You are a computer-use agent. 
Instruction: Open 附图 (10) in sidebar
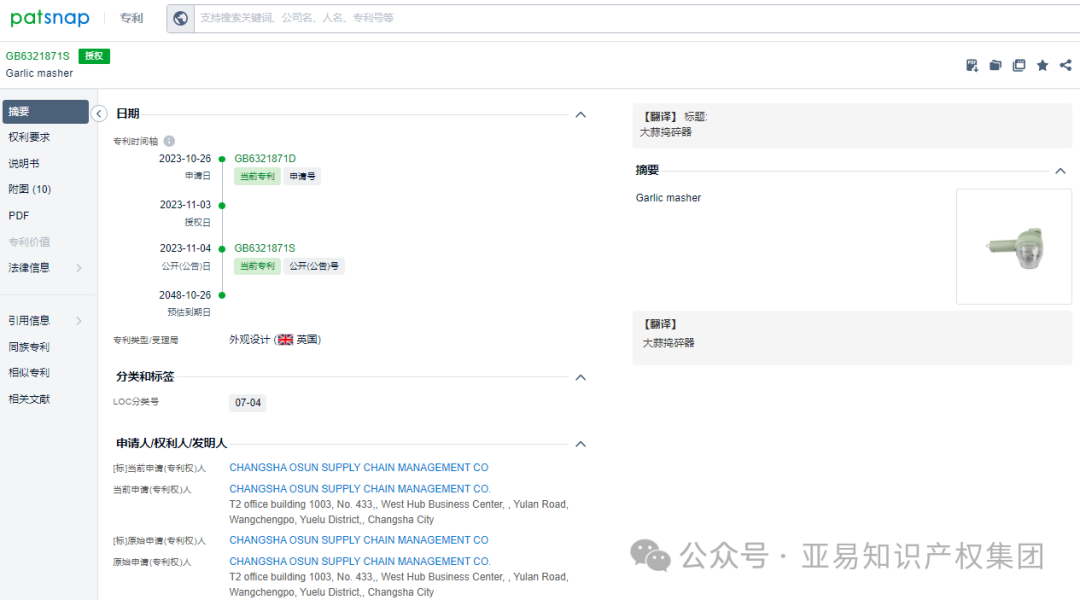(30, 189)
